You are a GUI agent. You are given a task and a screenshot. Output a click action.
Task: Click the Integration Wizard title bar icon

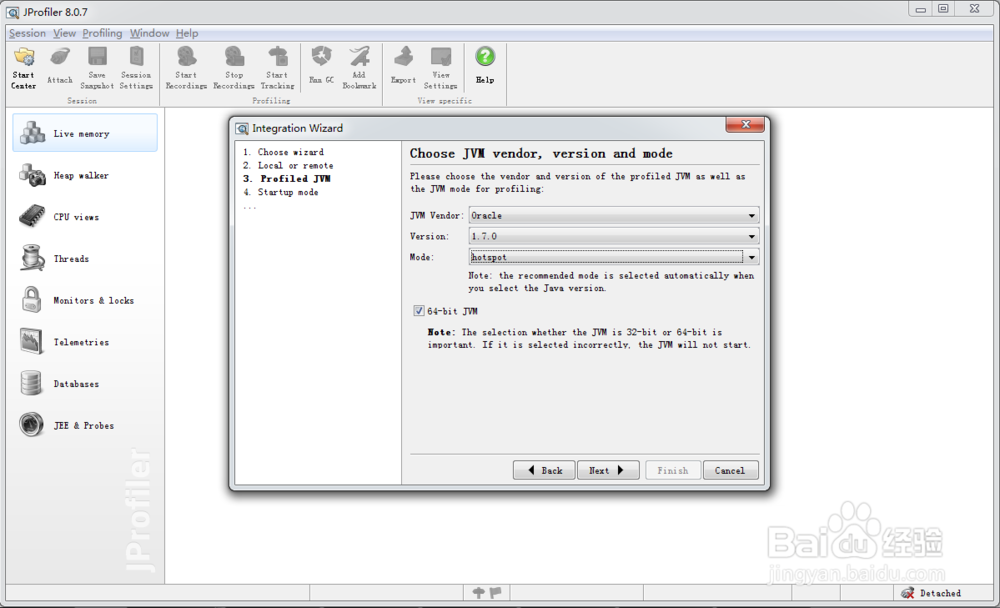242,128
